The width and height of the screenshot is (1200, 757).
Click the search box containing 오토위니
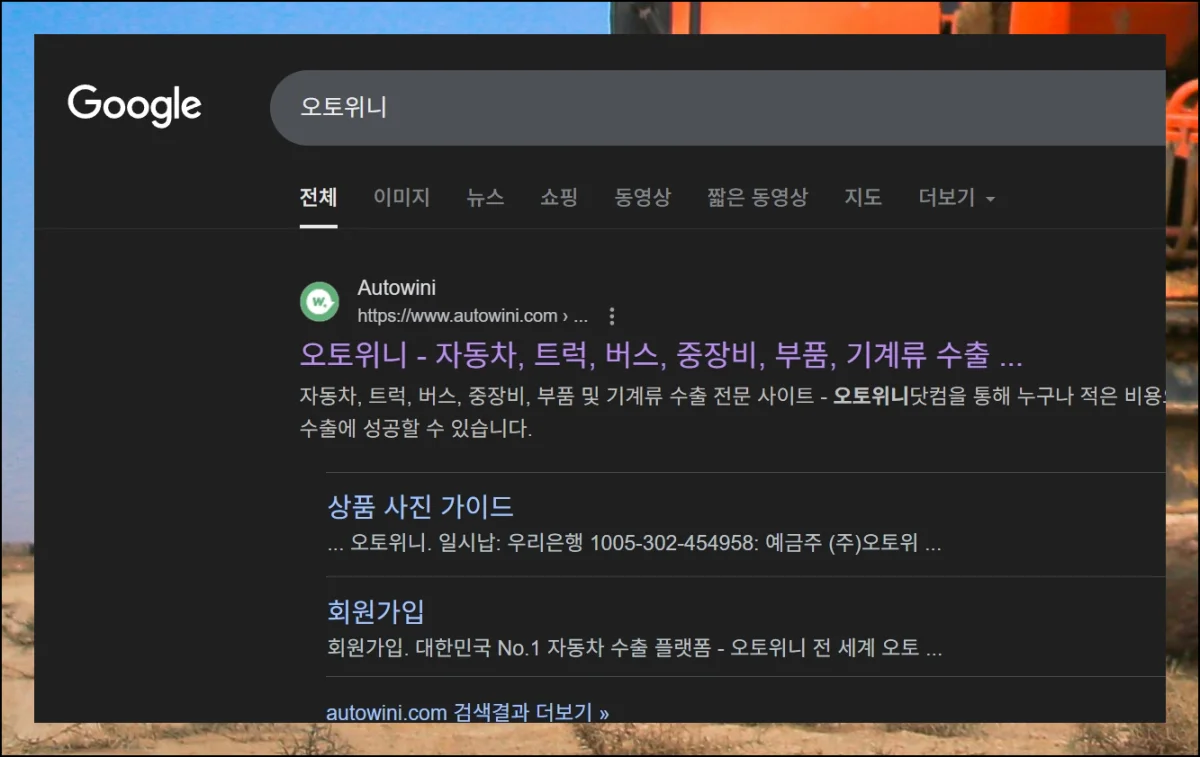(x=718, y=108)
